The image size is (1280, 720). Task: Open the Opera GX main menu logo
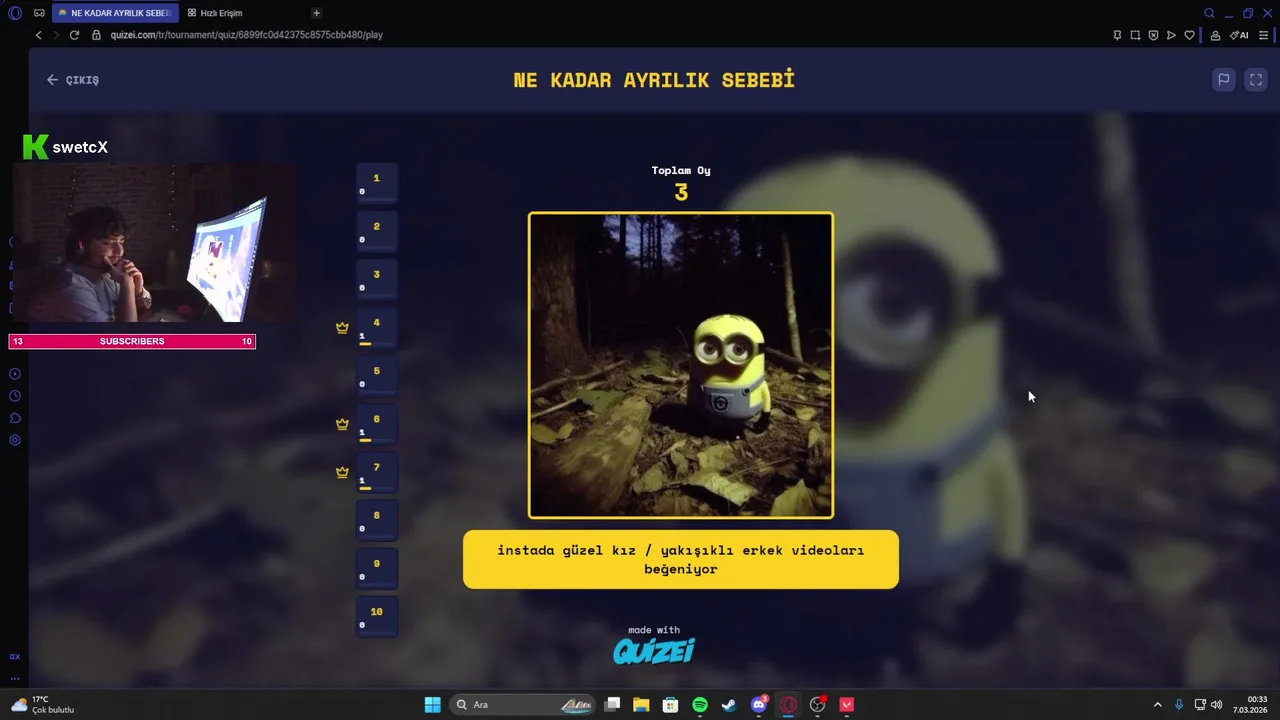[x=14, y=13]
